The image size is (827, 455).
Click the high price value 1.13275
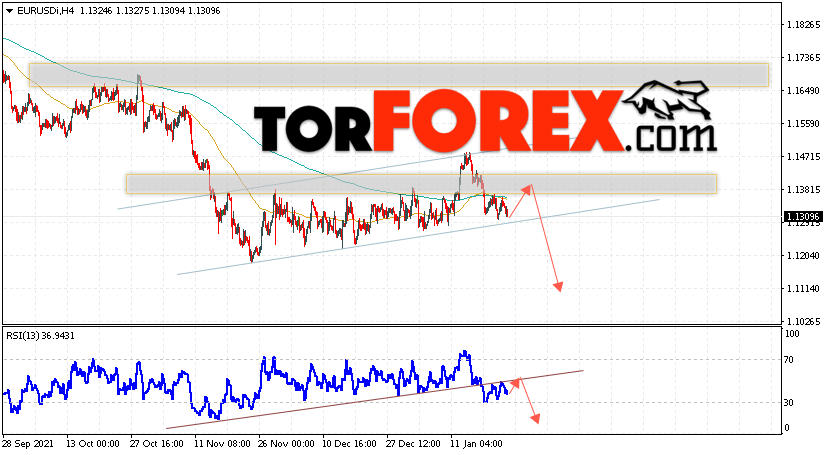click(132, 11)
